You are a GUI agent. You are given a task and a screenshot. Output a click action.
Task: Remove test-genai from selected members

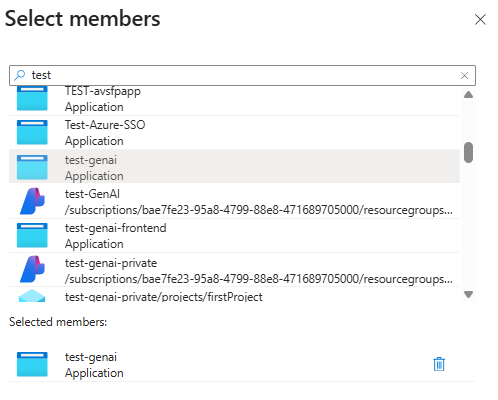click(x=439, y=364)
